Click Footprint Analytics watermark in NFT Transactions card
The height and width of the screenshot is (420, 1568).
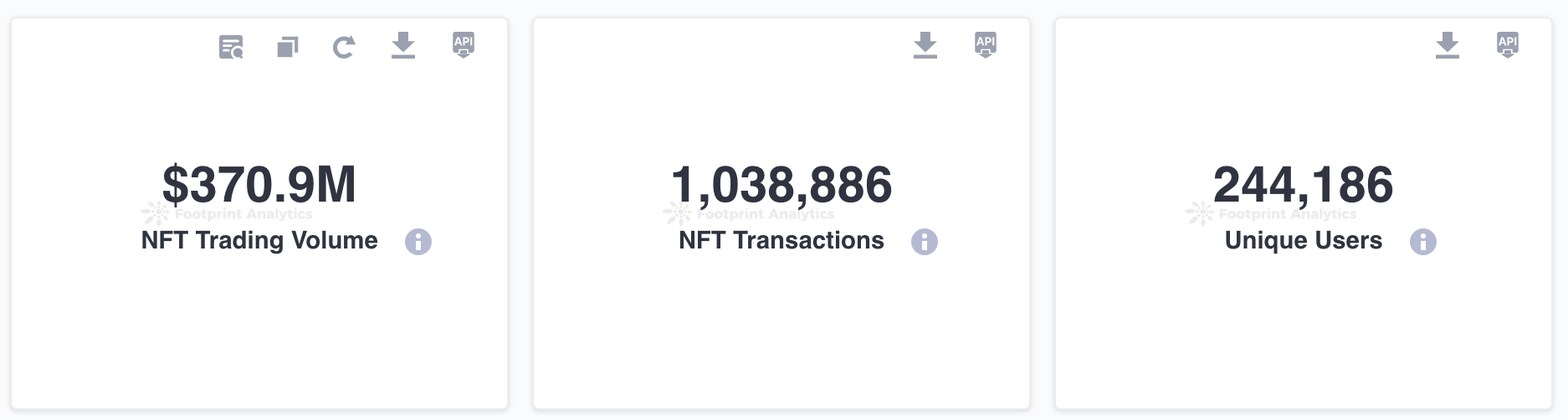[749, 214]
